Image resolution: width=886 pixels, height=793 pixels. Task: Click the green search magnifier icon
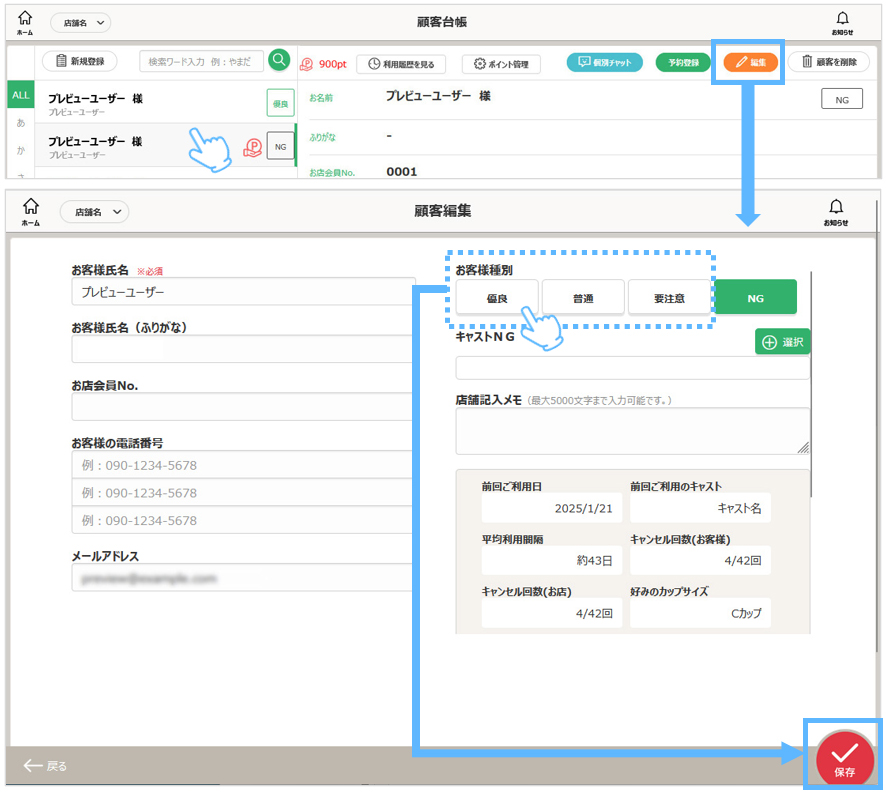coord(279,61)
